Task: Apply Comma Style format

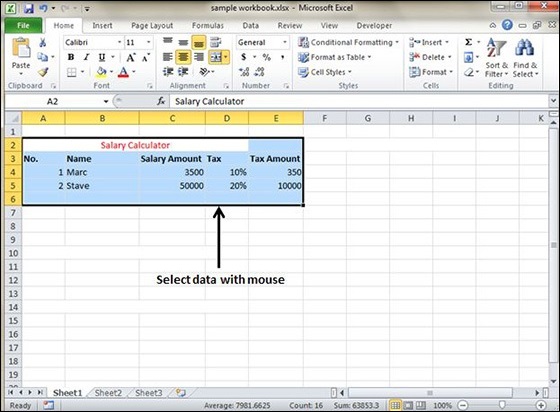Action: click(x=282, y=57)
